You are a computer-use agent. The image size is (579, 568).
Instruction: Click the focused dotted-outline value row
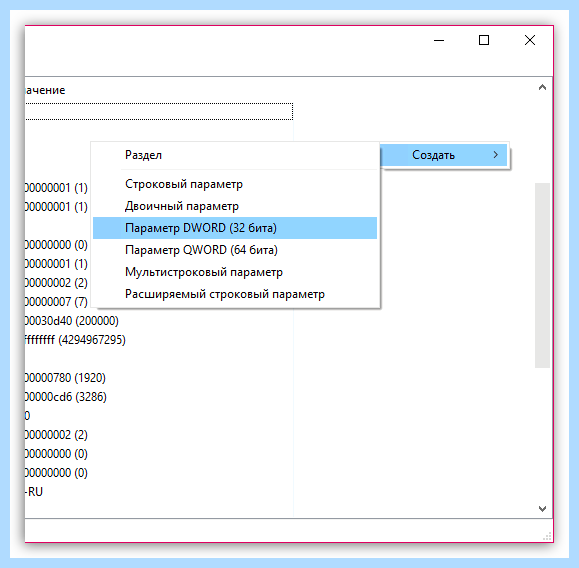click(x=159, y=112)
